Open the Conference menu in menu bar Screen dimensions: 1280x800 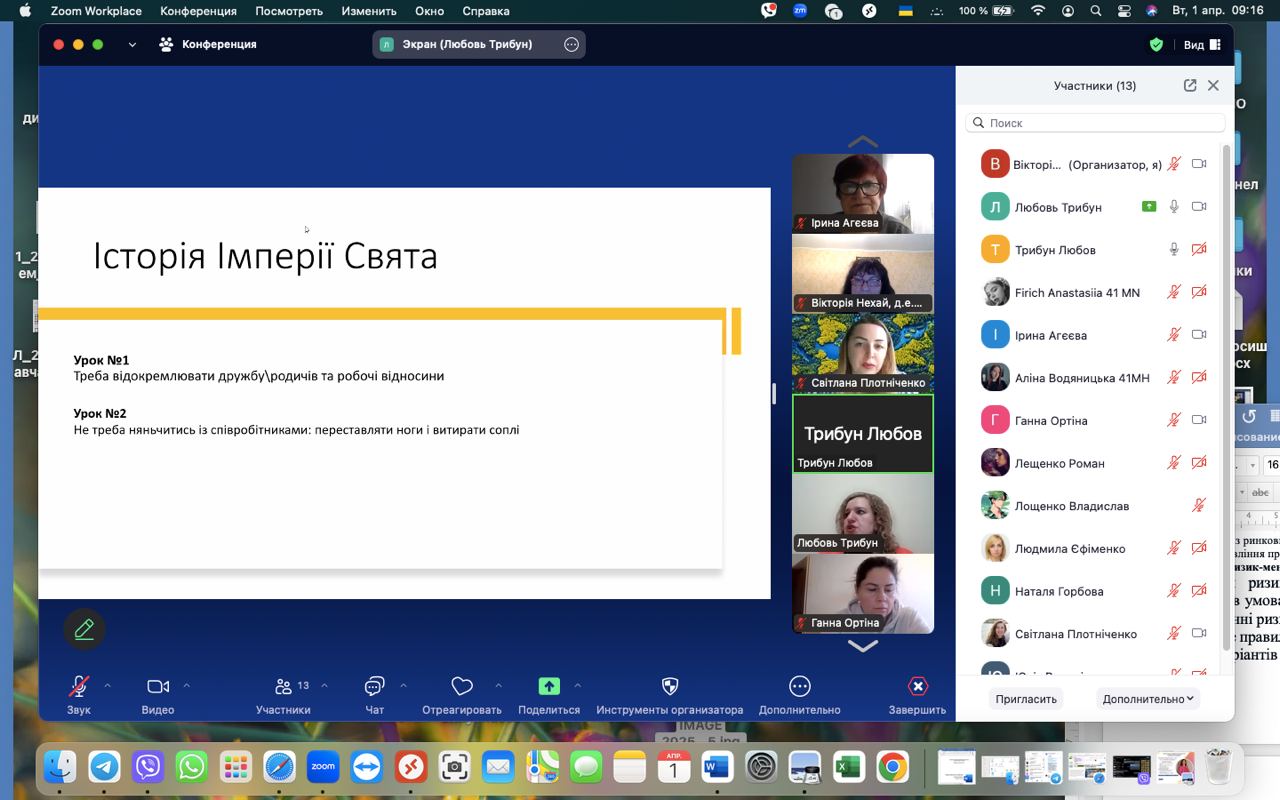coord(198,11)
